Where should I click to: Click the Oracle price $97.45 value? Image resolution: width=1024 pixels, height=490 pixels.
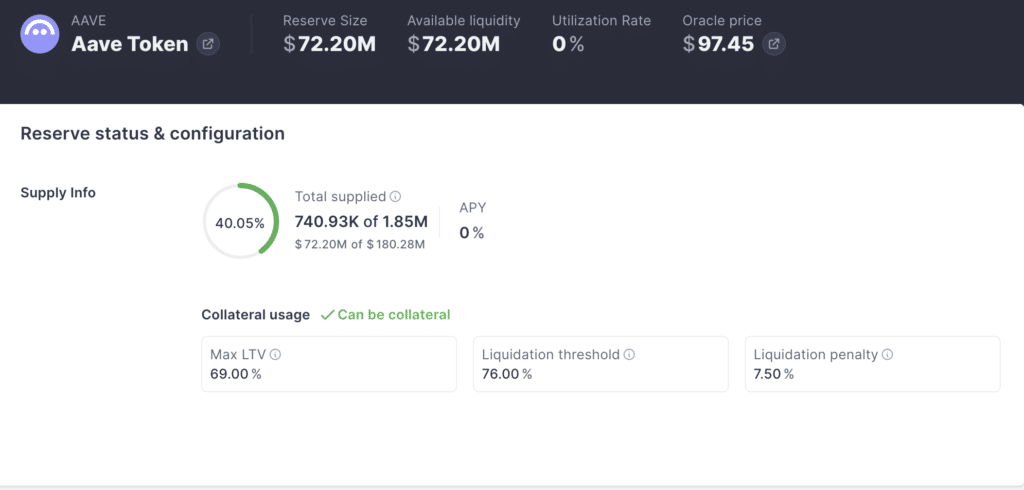coord(718,44)
